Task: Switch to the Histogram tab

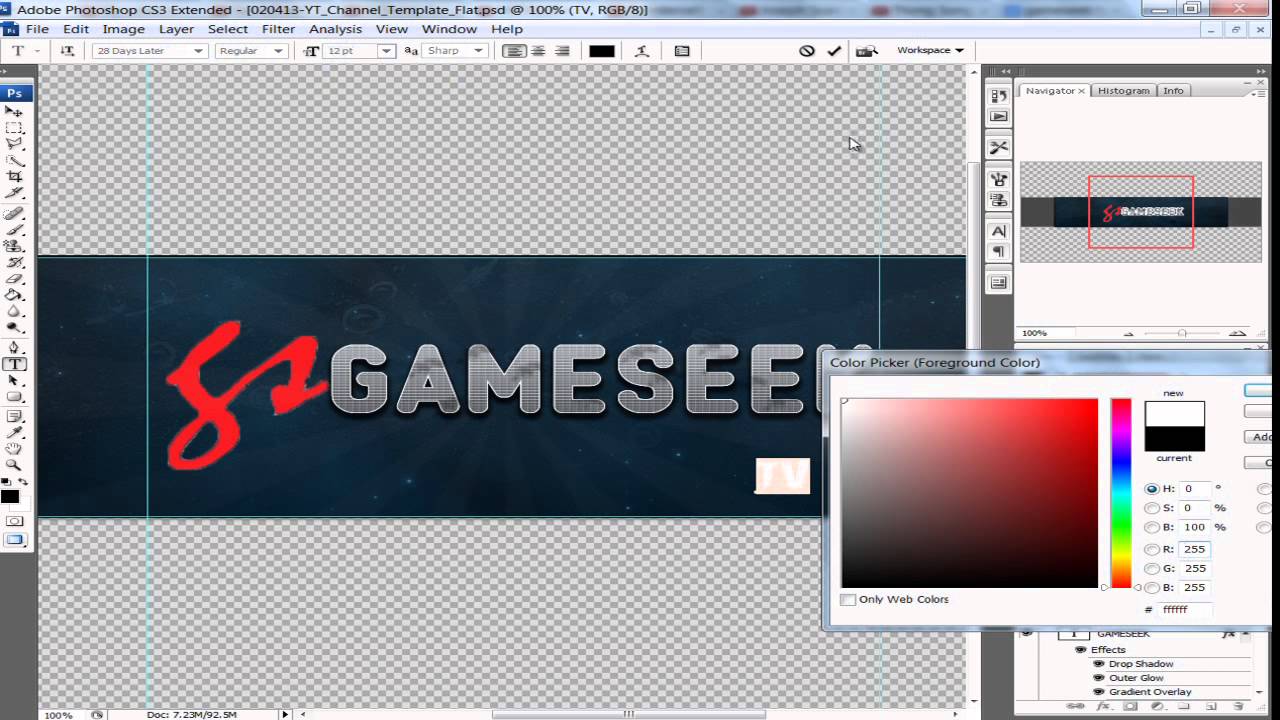Action: [x=1123, y=90]
